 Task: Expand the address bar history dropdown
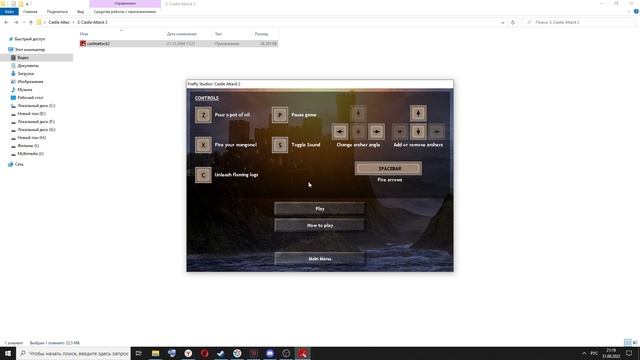[502, 22]
